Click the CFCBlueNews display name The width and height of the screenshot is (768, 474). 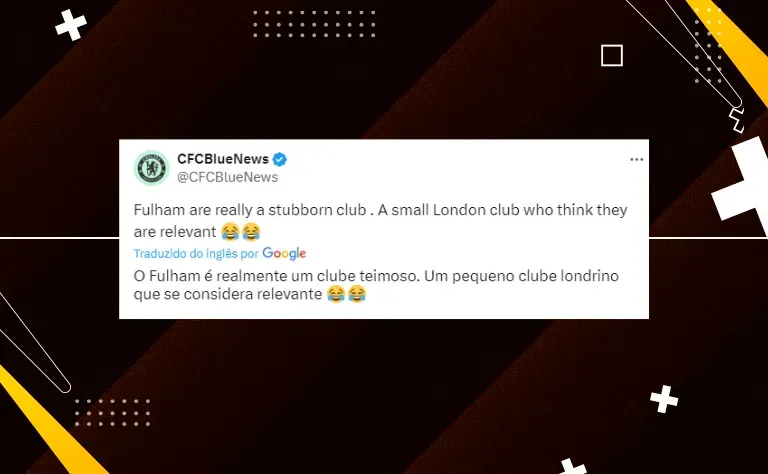pos(223,159)
